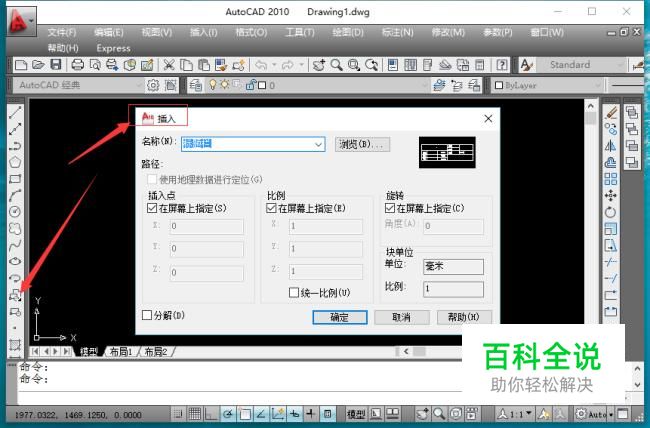Toggle Polar tracking in status bar

tap(228, 413)
